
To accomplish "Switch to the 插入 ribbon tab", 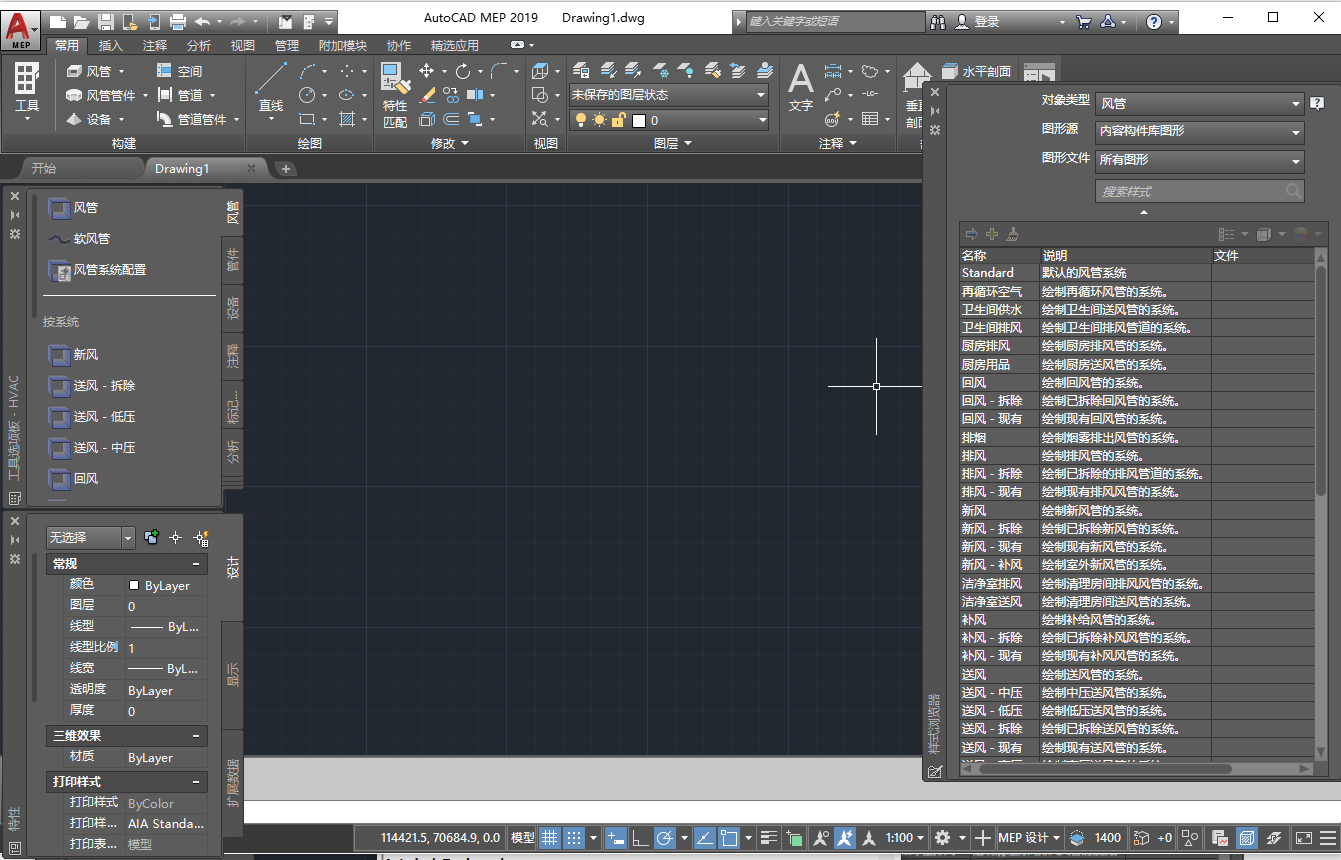I will coord(110,44).
